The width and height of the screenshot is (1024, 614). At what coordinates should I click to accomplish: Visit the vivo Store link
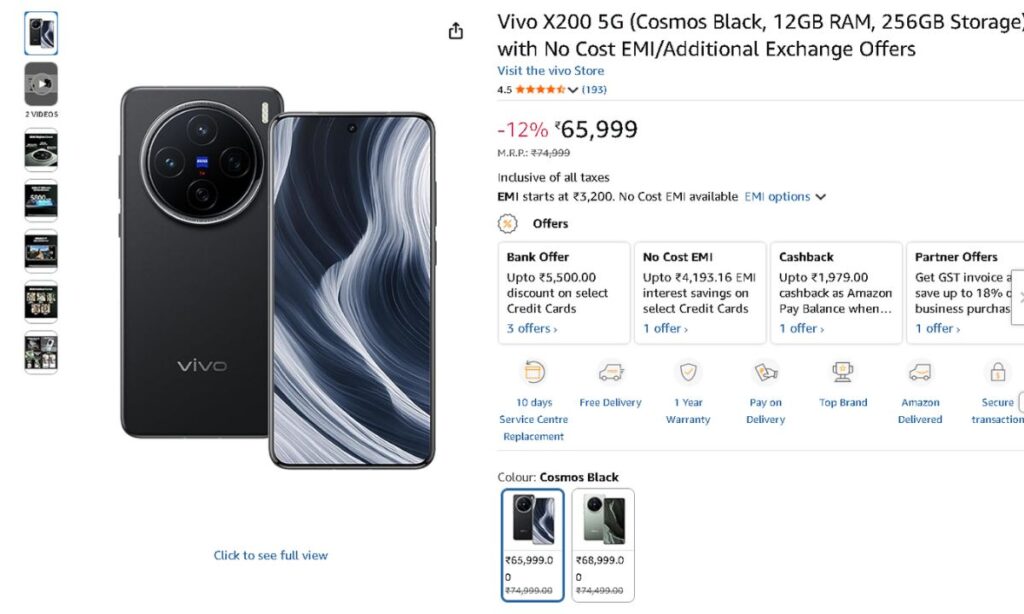coord(550,71)
